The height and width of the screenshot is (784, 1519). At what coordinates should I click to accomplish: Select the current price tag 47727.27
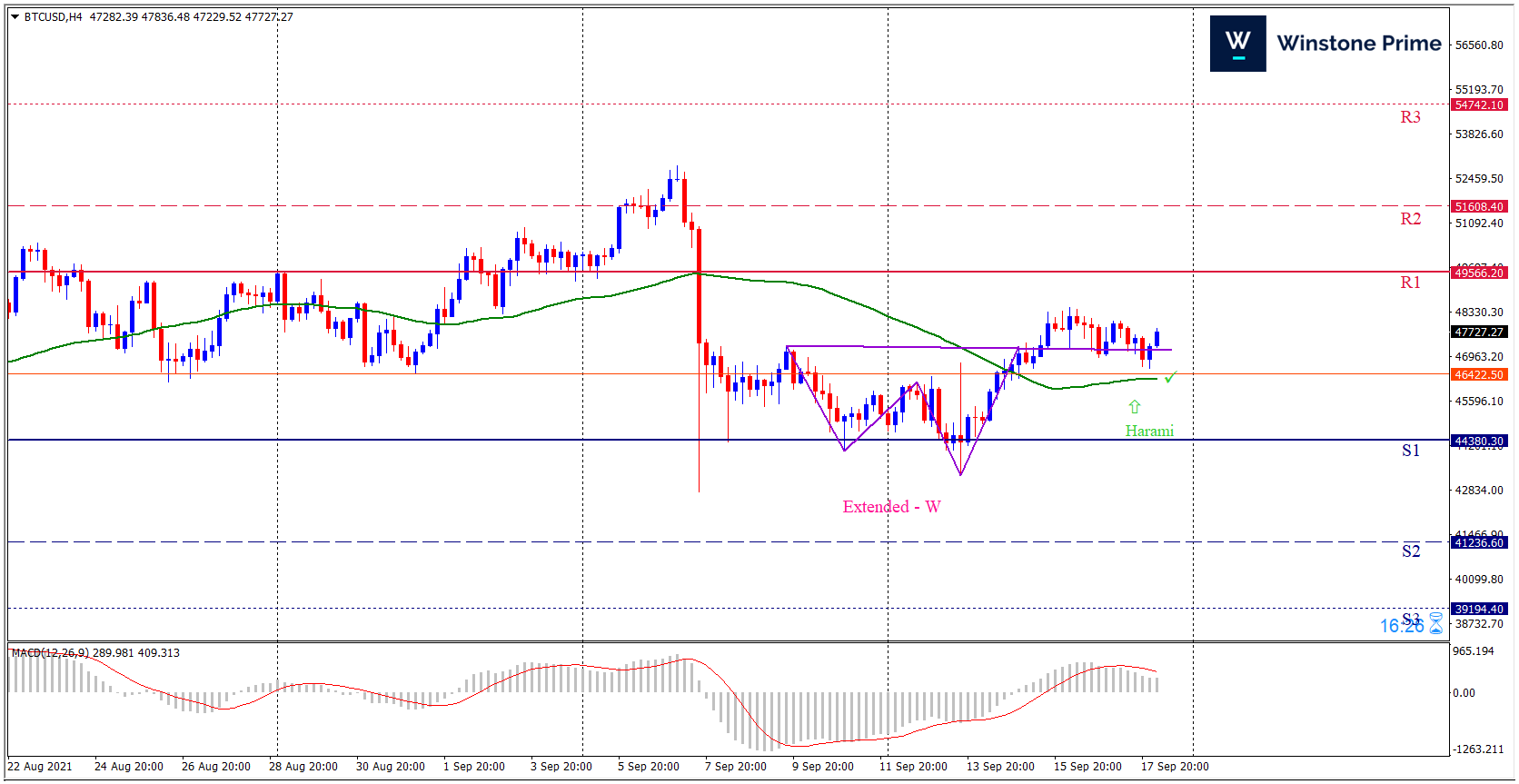point(1479,332)
